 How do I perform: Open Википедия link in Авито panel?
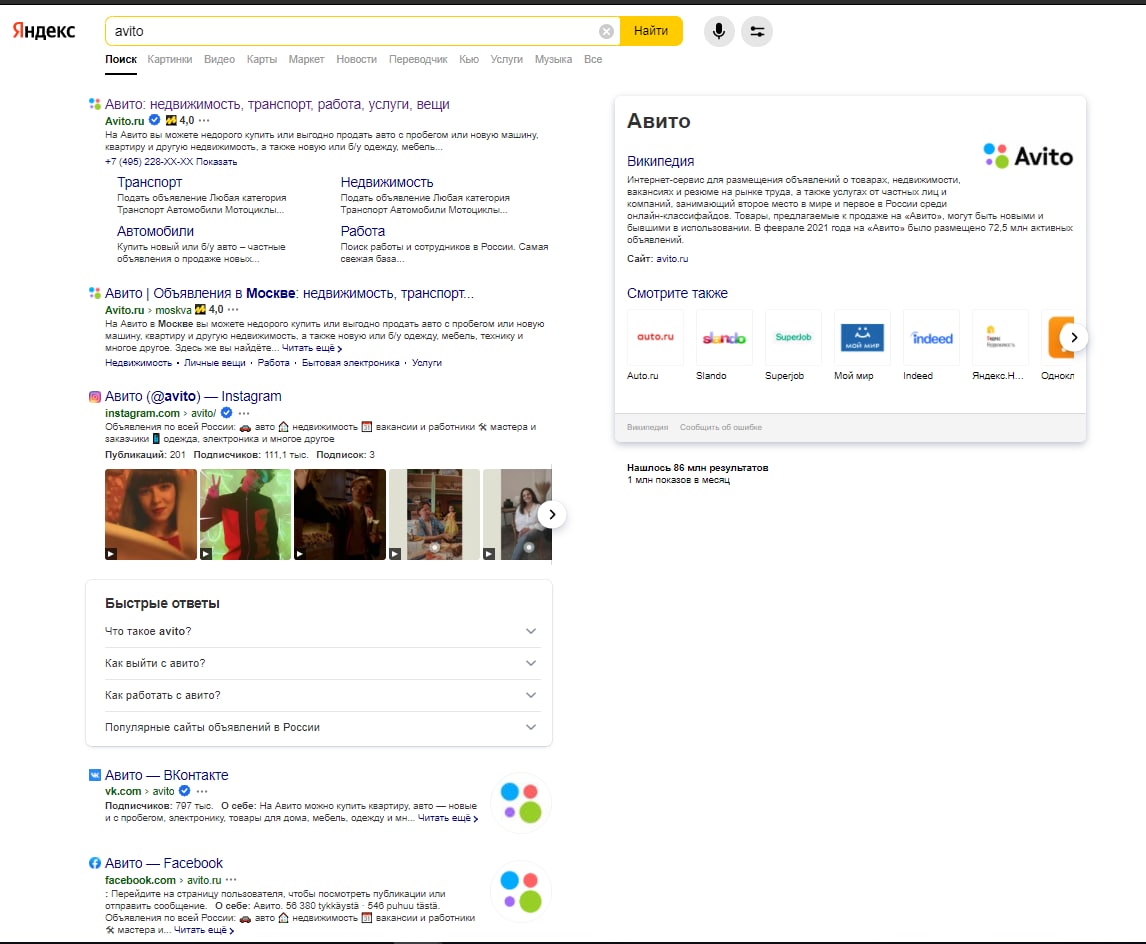pyautogui.click(x=661, y=161)
